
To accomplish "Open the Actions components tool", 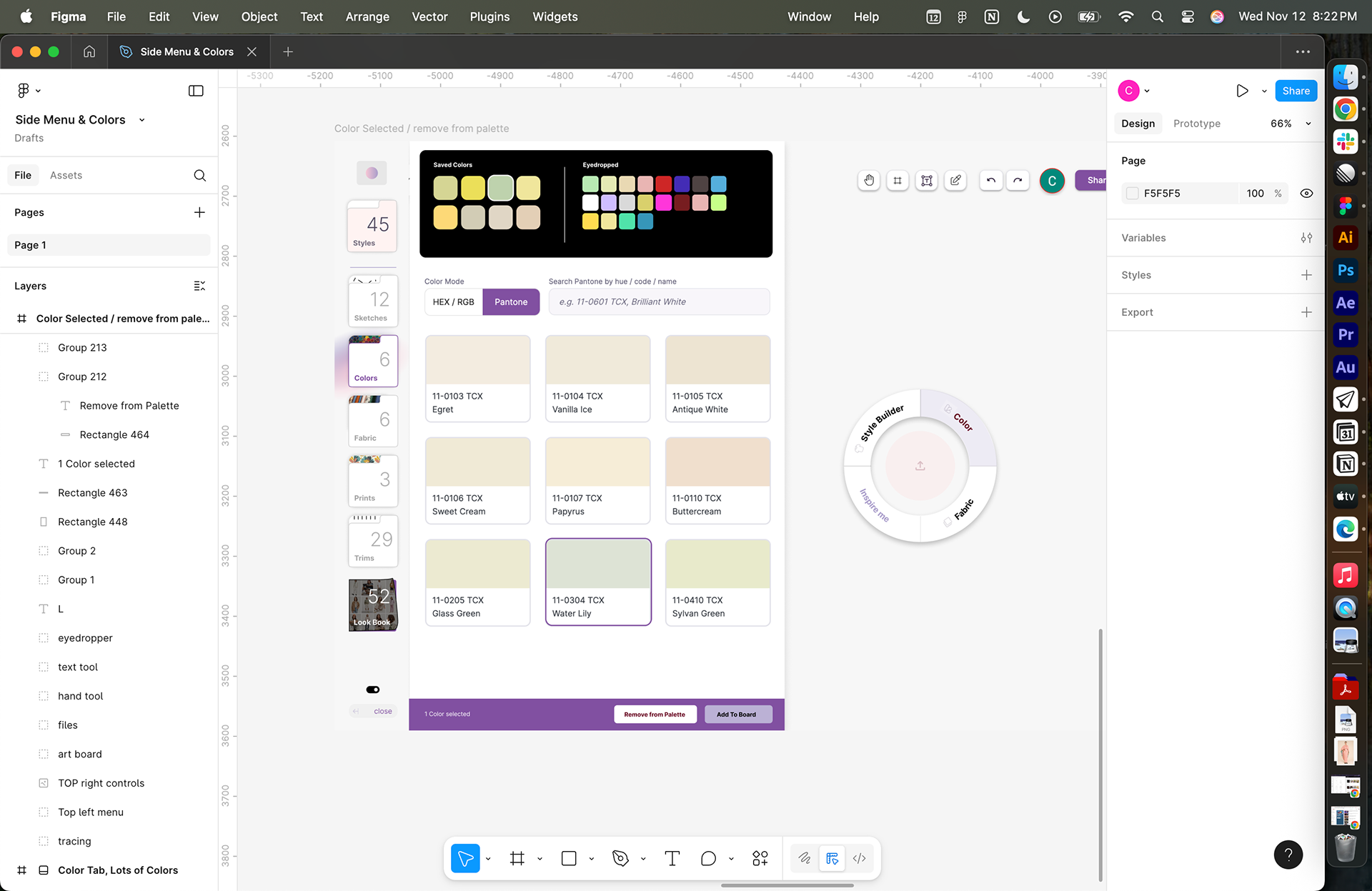I will point(760,858).
